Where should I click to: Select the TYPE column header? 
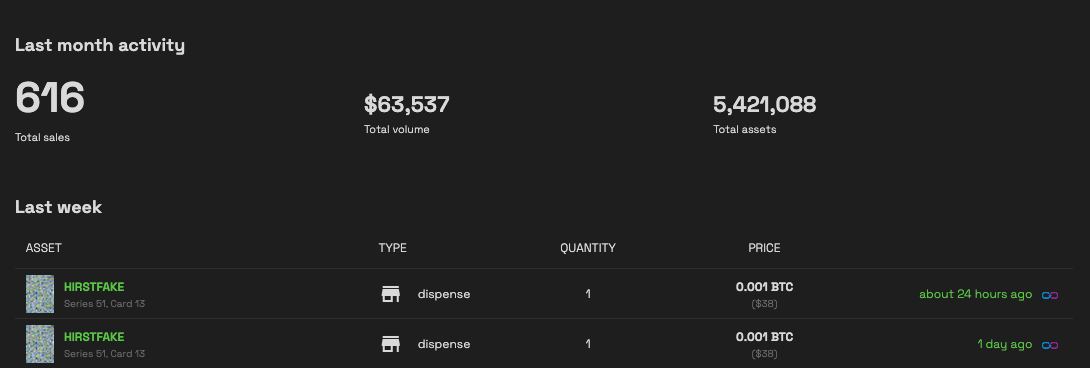pyautogui.click(x=392, y=248)
